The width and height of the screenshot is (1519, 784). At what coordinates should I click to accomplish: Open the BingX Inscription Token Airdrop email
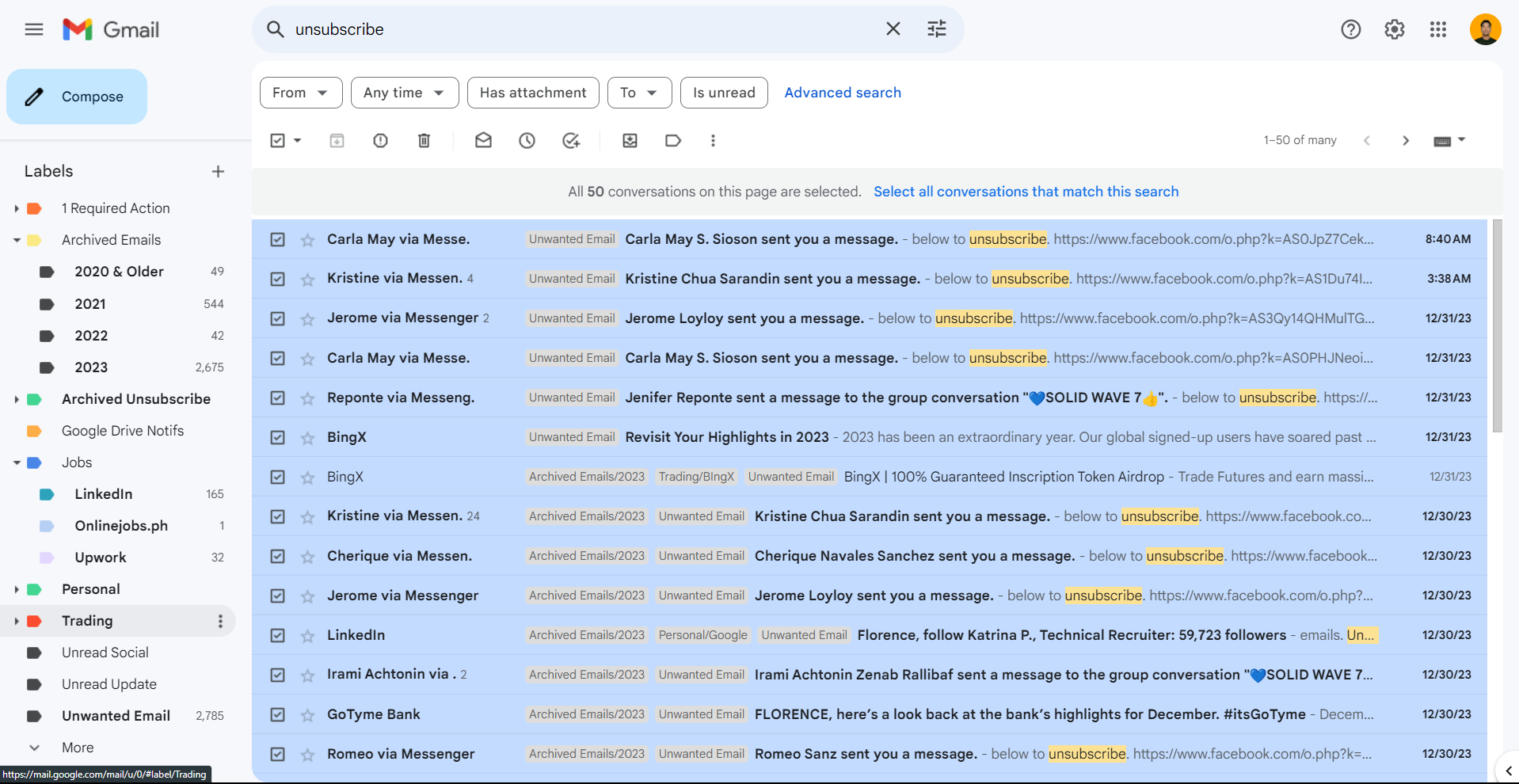coord(869,477)
